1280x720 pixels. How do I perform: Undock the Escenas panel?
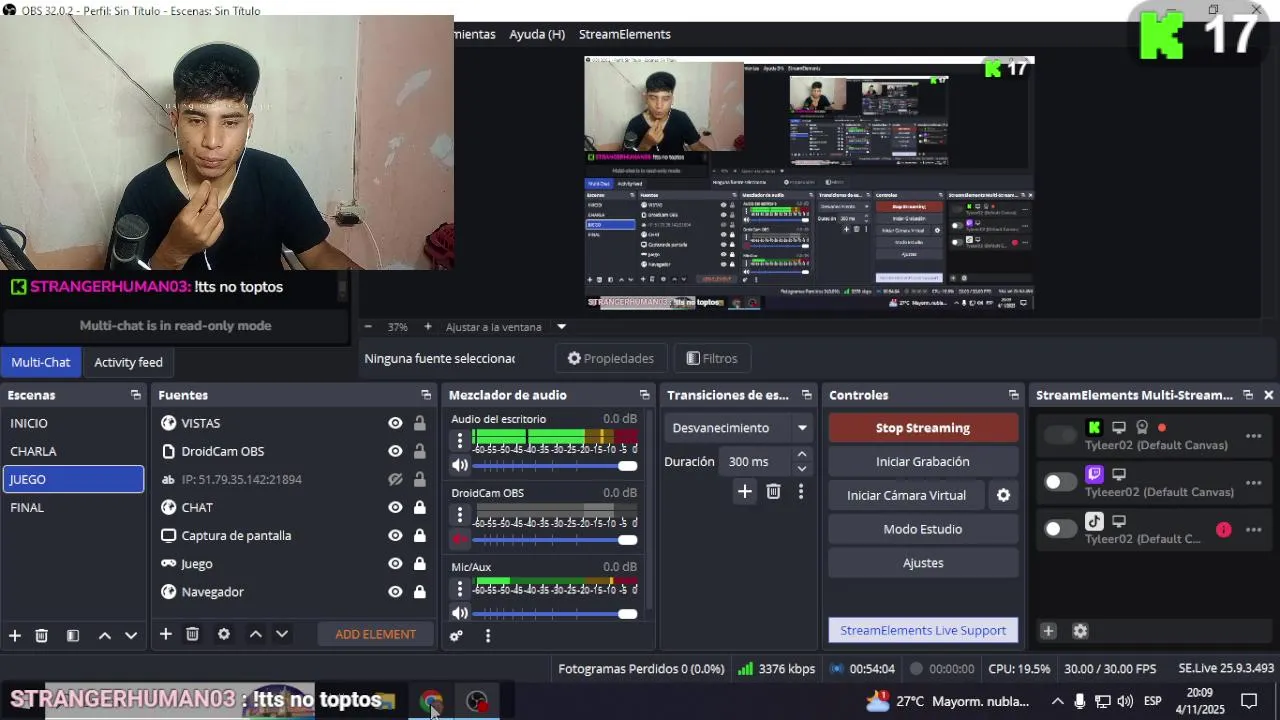[136, 395]
